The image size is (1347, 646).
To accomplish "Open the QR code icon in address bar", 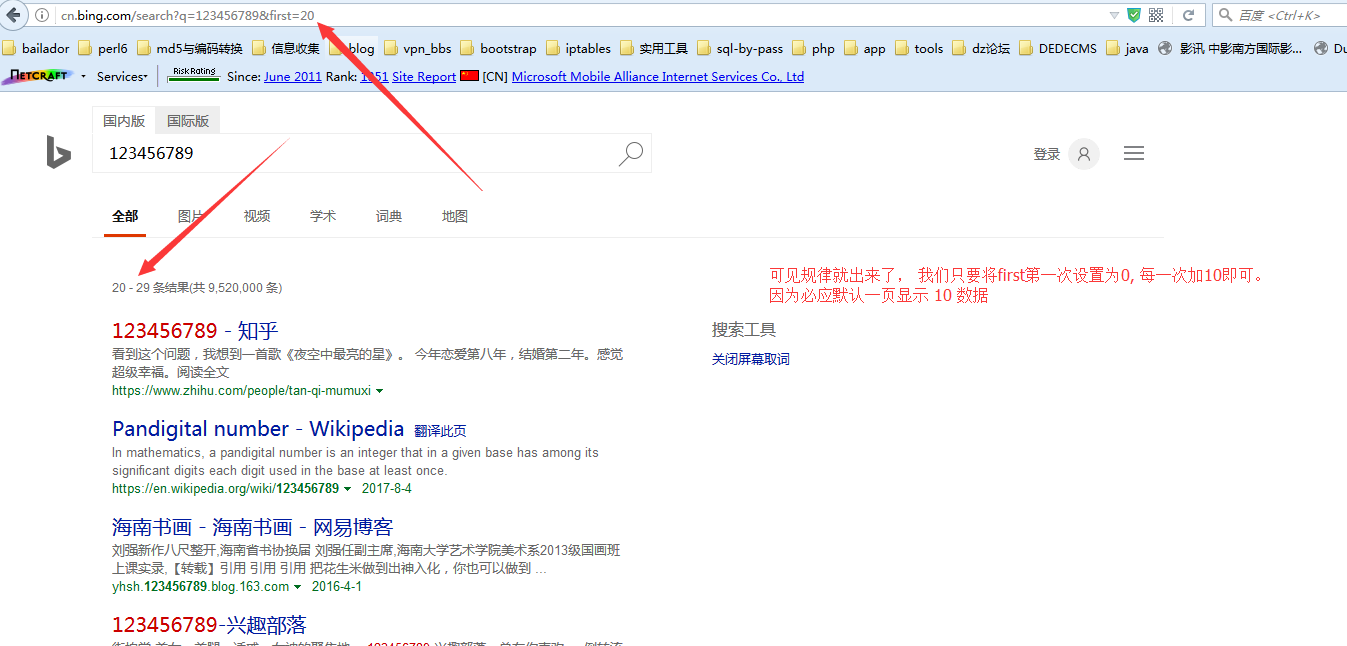I will [1157, 15].
